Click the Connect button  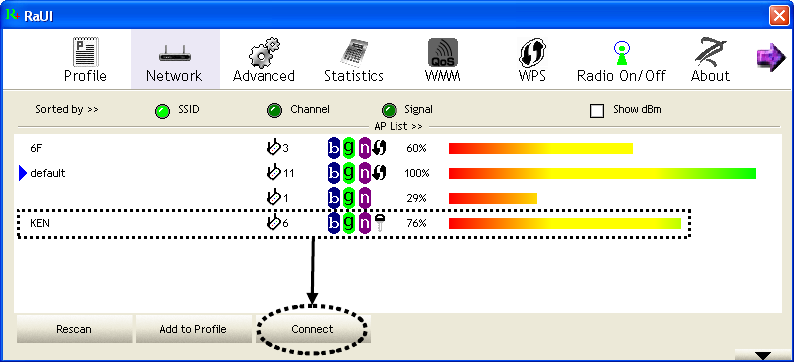pyautogui.click(x=312, y=329)
